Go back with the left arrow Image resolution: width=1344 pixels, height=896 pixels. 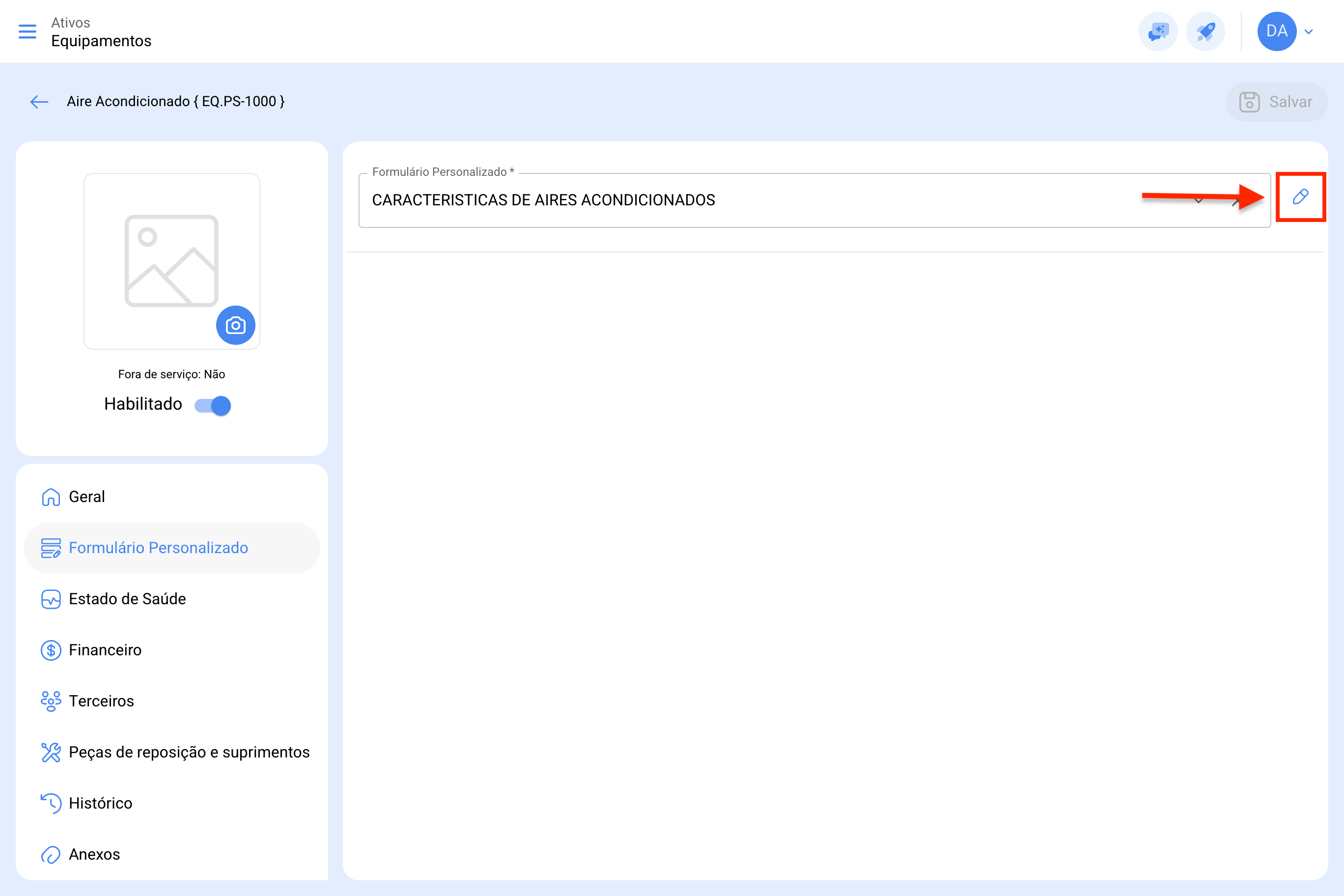(x=39, y=102)
